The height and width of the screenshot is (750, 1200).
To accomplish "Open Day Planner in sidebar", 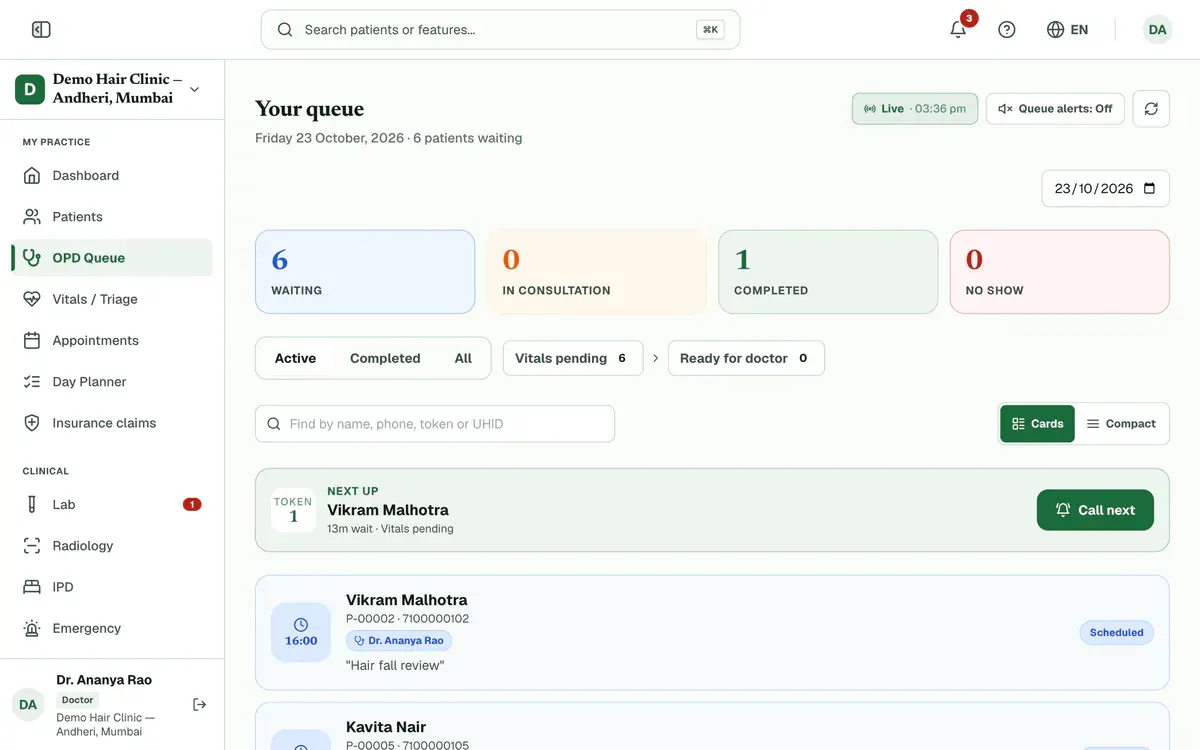I will click(112, 381).
